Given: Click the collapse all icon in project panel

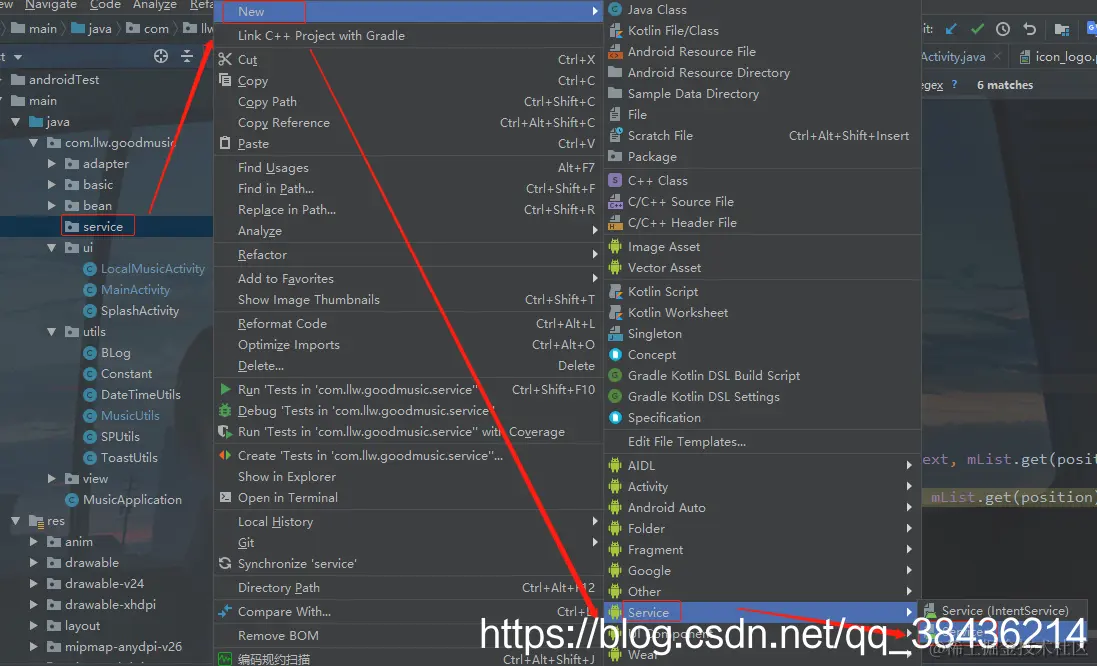Looking at the screenshot, I should (x=187, y=56).
